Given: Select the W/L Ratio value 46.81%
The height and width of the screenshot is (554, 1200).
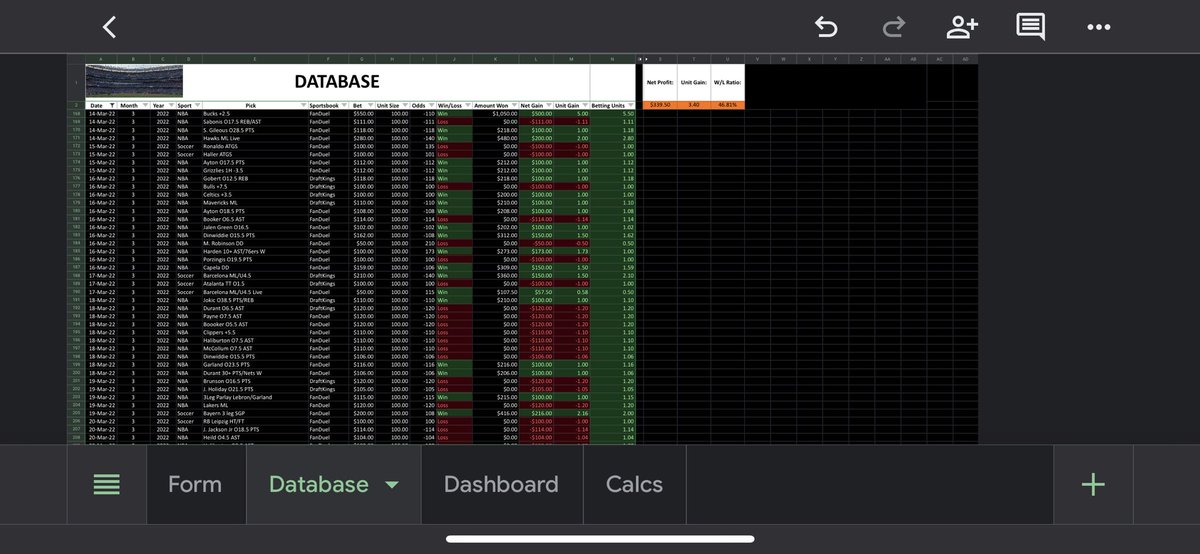Looking at the screenshot, I should pyautogui.click(x=727, y=105).
